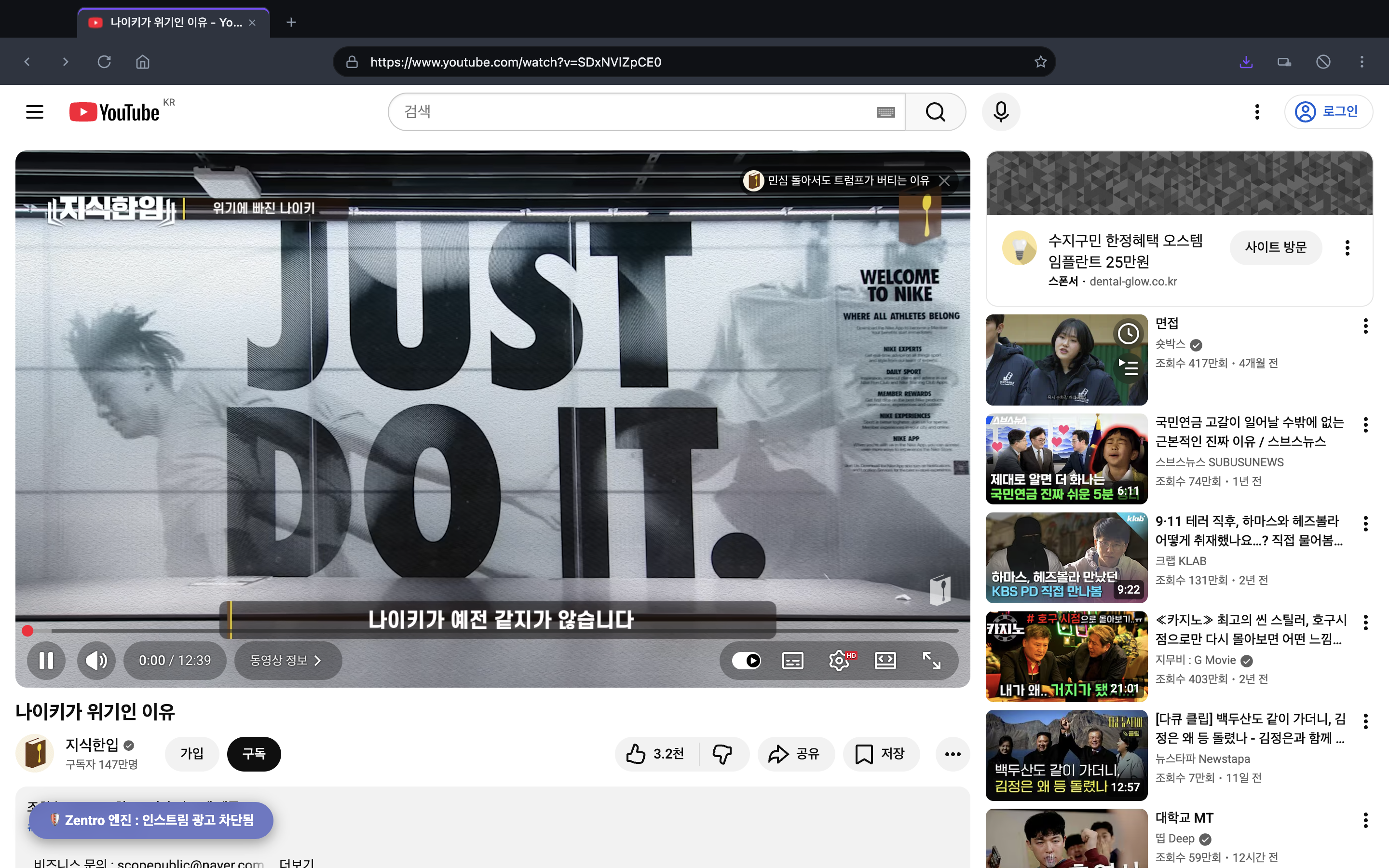Dislike this video
1389x868 pixels.
722,754
